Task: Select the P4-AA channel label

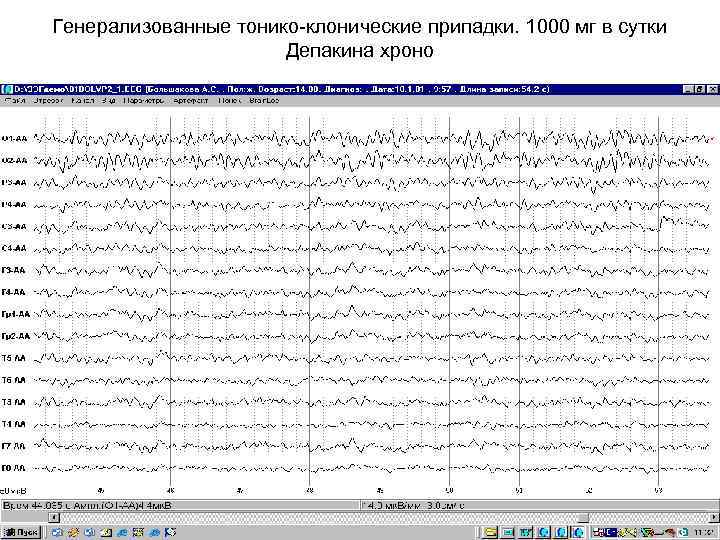Action: (x=14, y=205)
